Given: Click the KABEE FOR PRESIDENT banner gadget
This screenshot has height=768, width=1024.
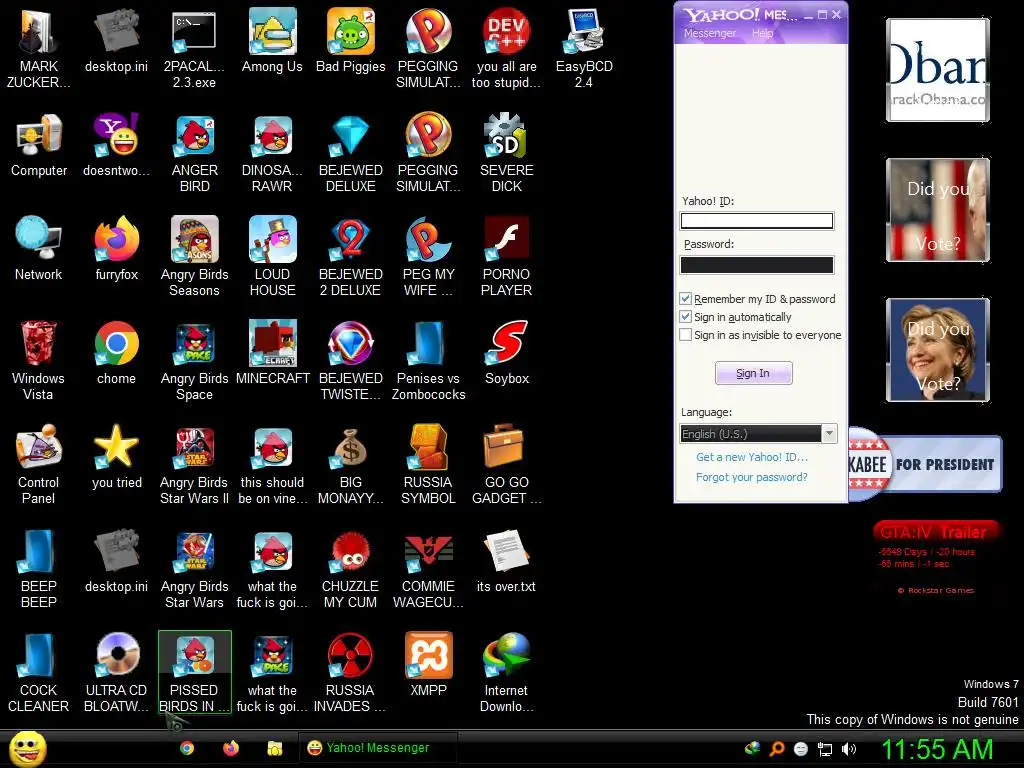Looking at the screenshot, I should coord(925,464).
